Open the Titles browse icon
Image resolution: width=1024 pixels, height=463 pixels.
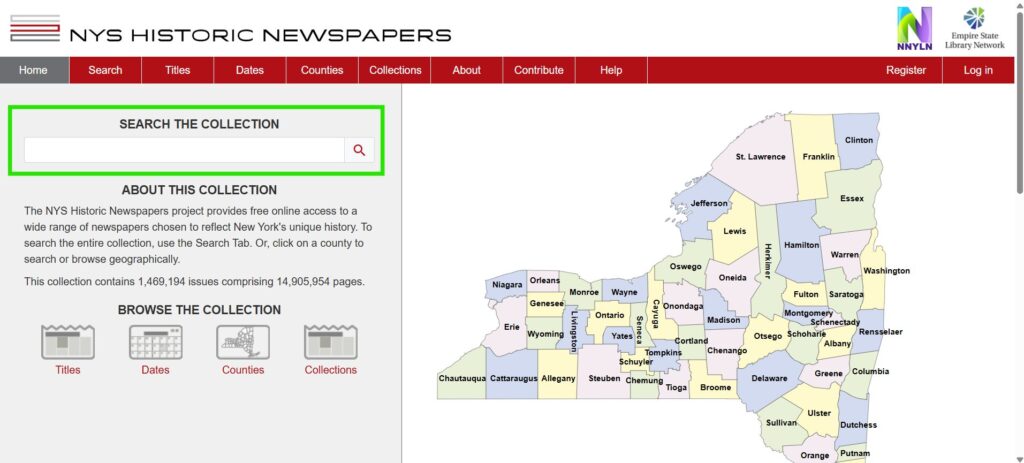tap(68, 342)
